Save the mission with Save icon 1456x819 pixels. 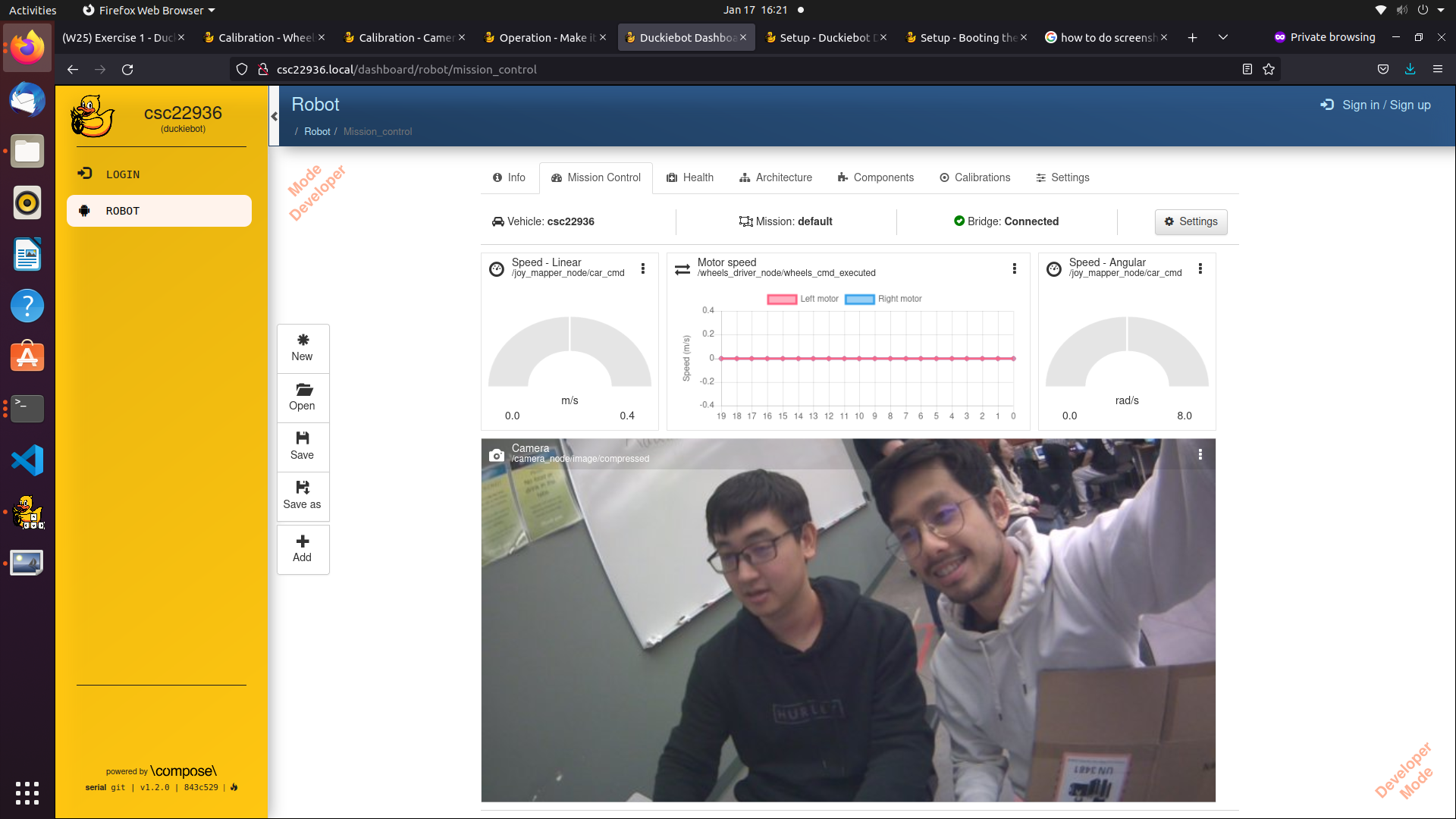pyautogui.click(x=303, y=438)
